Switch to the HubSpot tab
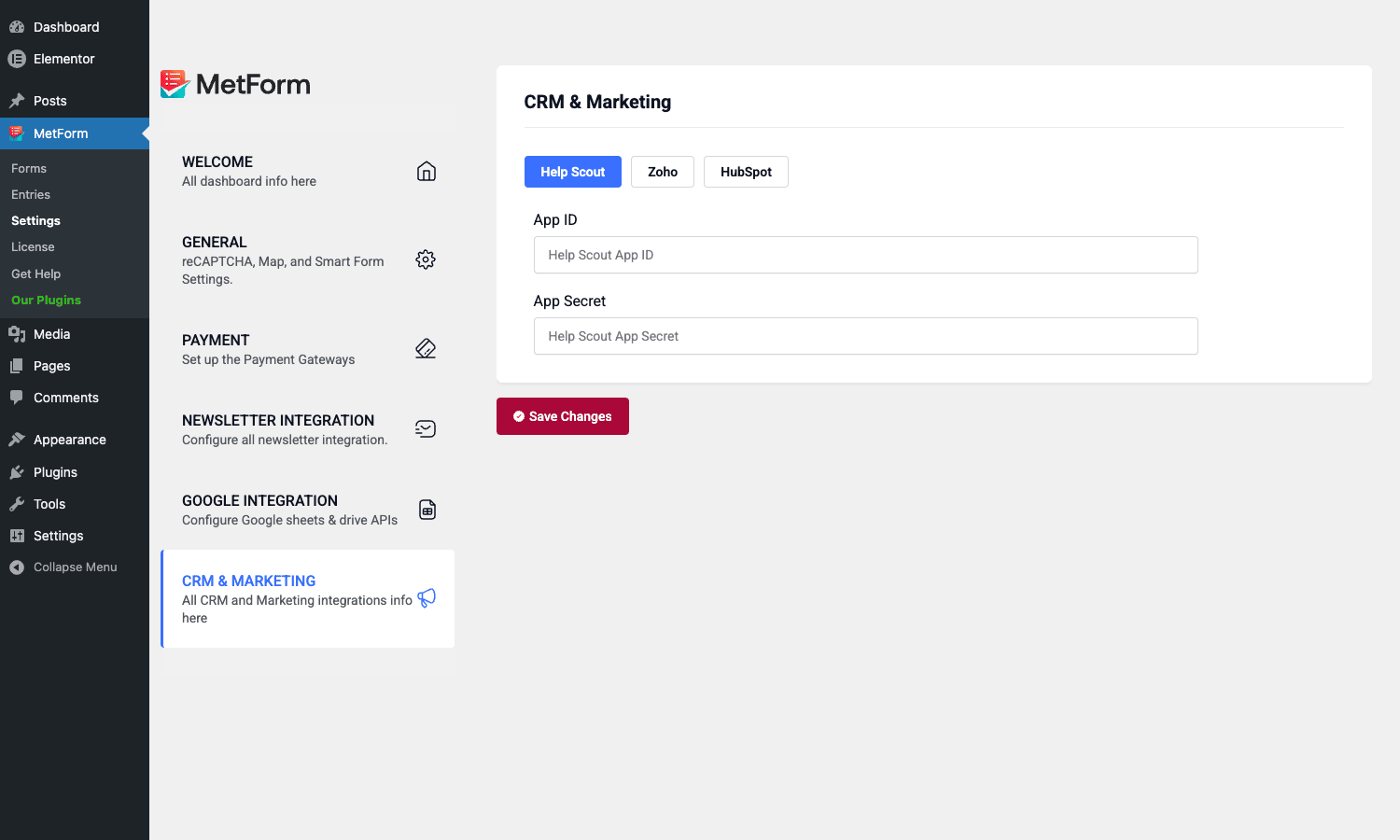The width and height of the screenshot is (1400, 840). pos(746,172)
